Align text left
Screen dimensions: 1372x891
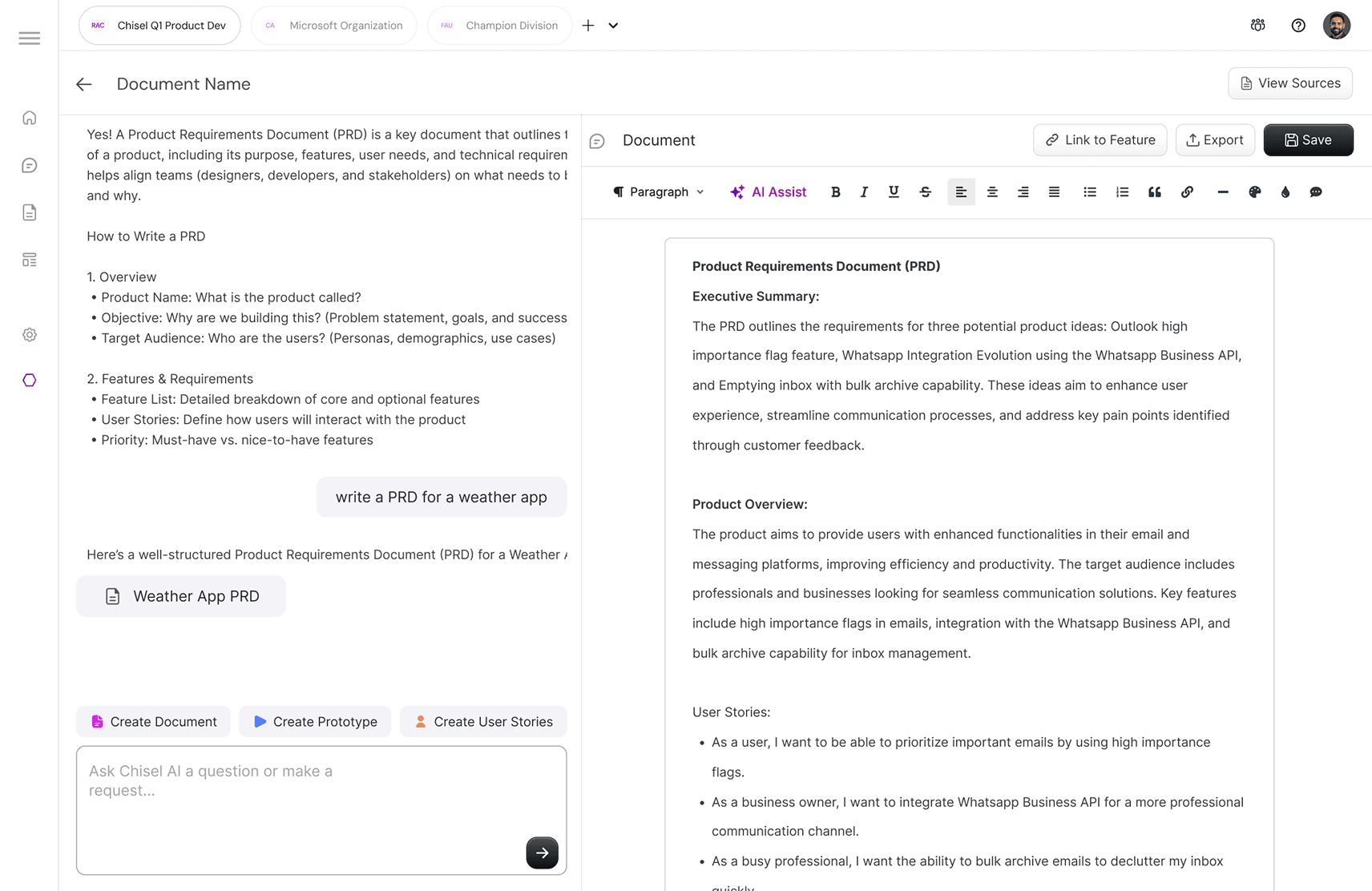point(961,192)
